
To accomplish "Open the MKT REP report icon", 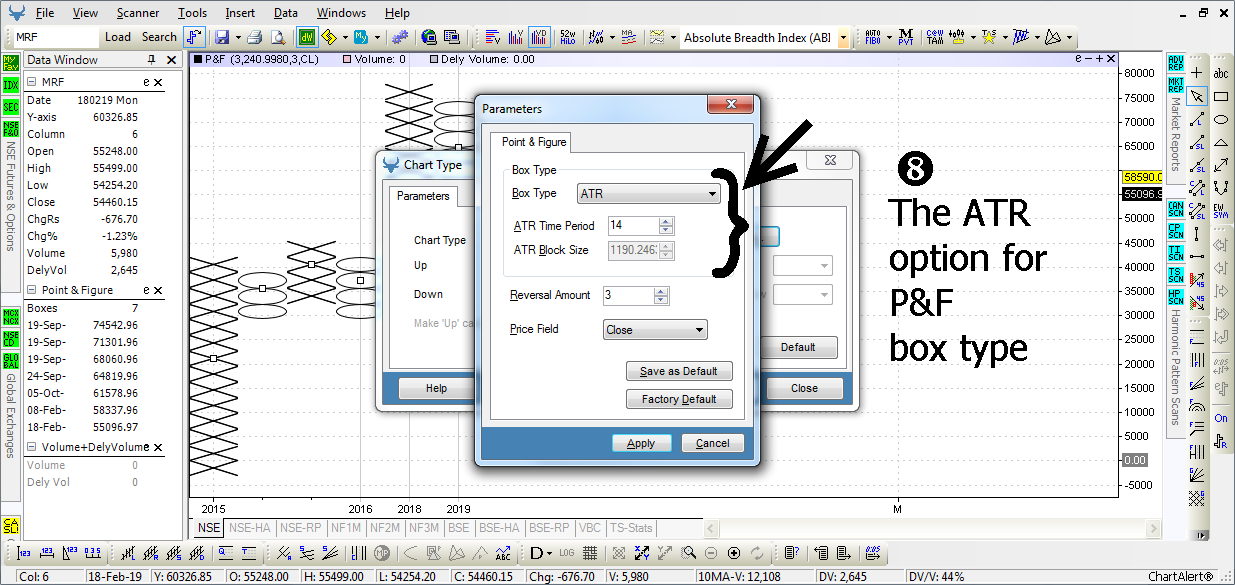I will click(x=1176, y=84).
